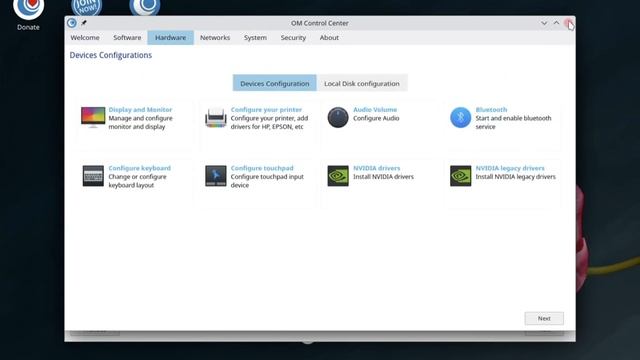
Task: Click the 'Configure Audio' description
Action: [x=376, y=118]
